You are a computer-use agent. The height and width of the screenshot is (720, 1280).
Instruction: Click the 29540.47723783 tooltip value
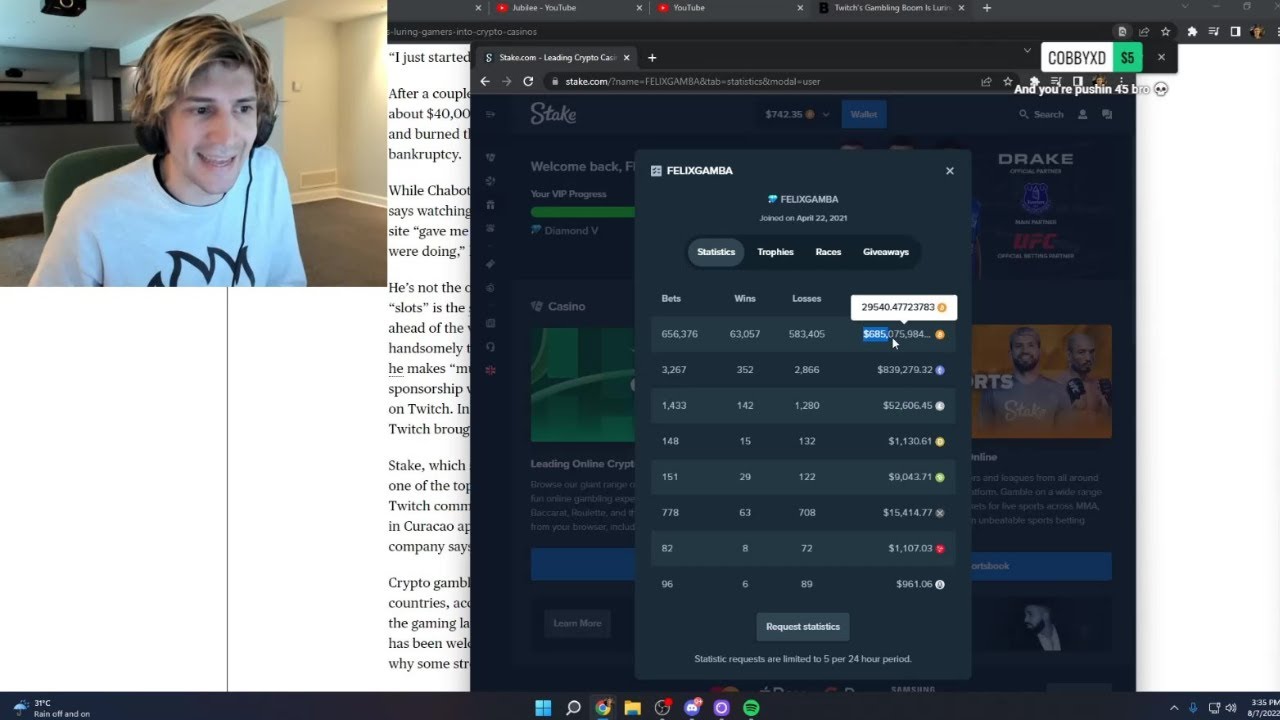pyautogui.click(x=898, y=307)
